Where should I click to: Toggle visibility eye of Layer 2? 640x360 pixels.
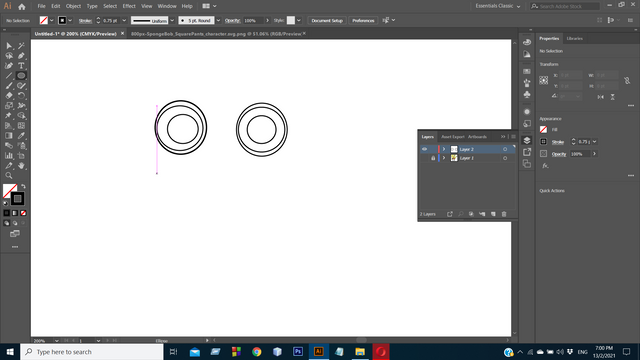424,149
